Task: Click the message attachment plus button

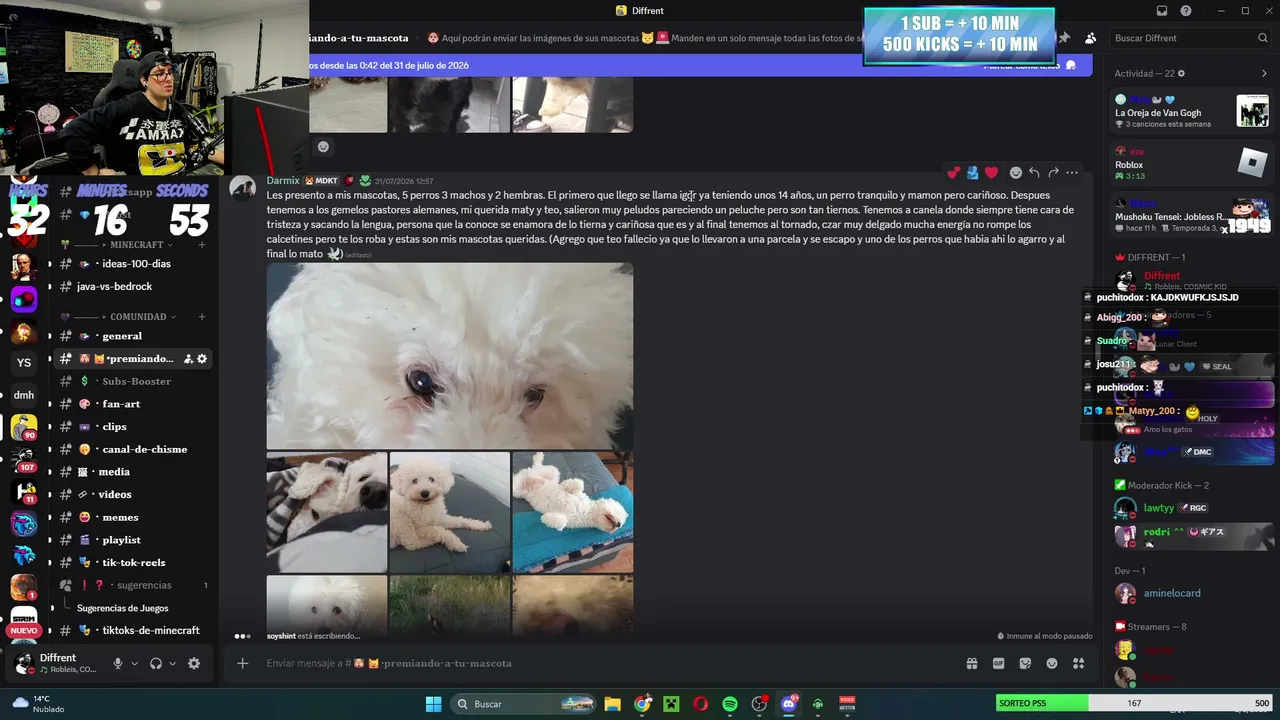Action: click(242, 663)
